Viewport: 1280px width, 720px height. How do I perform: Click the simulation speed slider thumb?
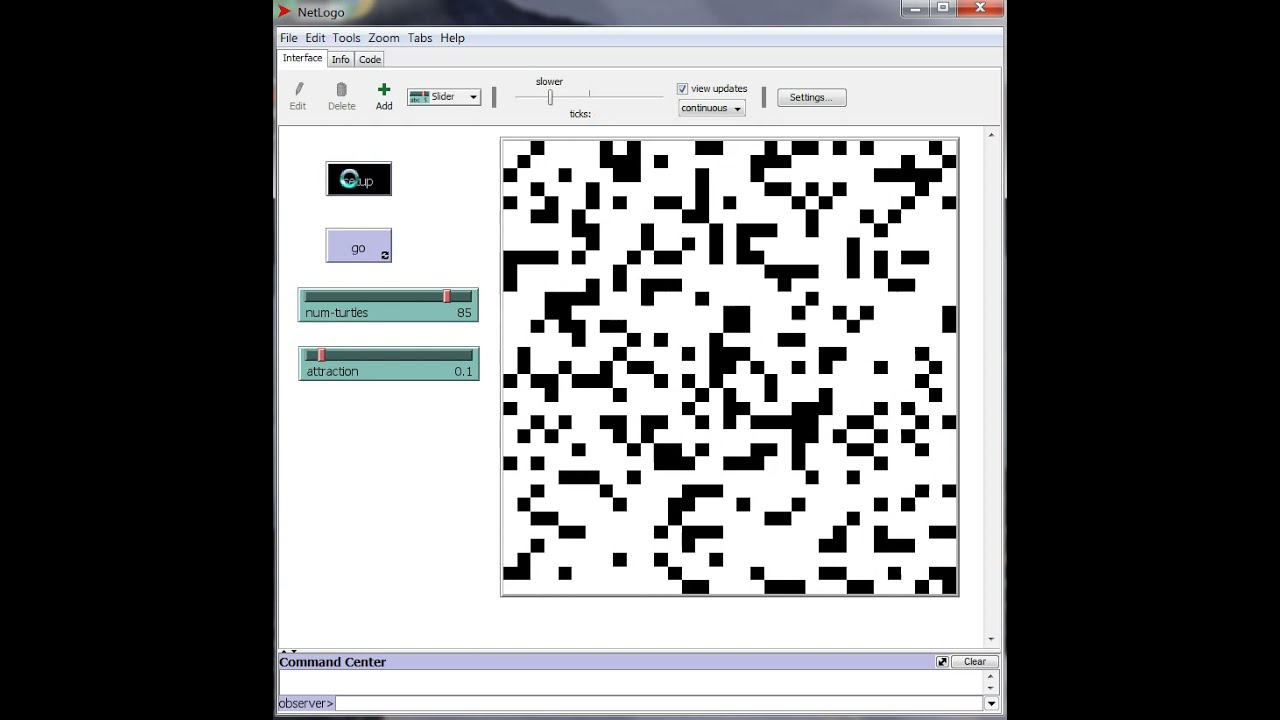[550, 97]
